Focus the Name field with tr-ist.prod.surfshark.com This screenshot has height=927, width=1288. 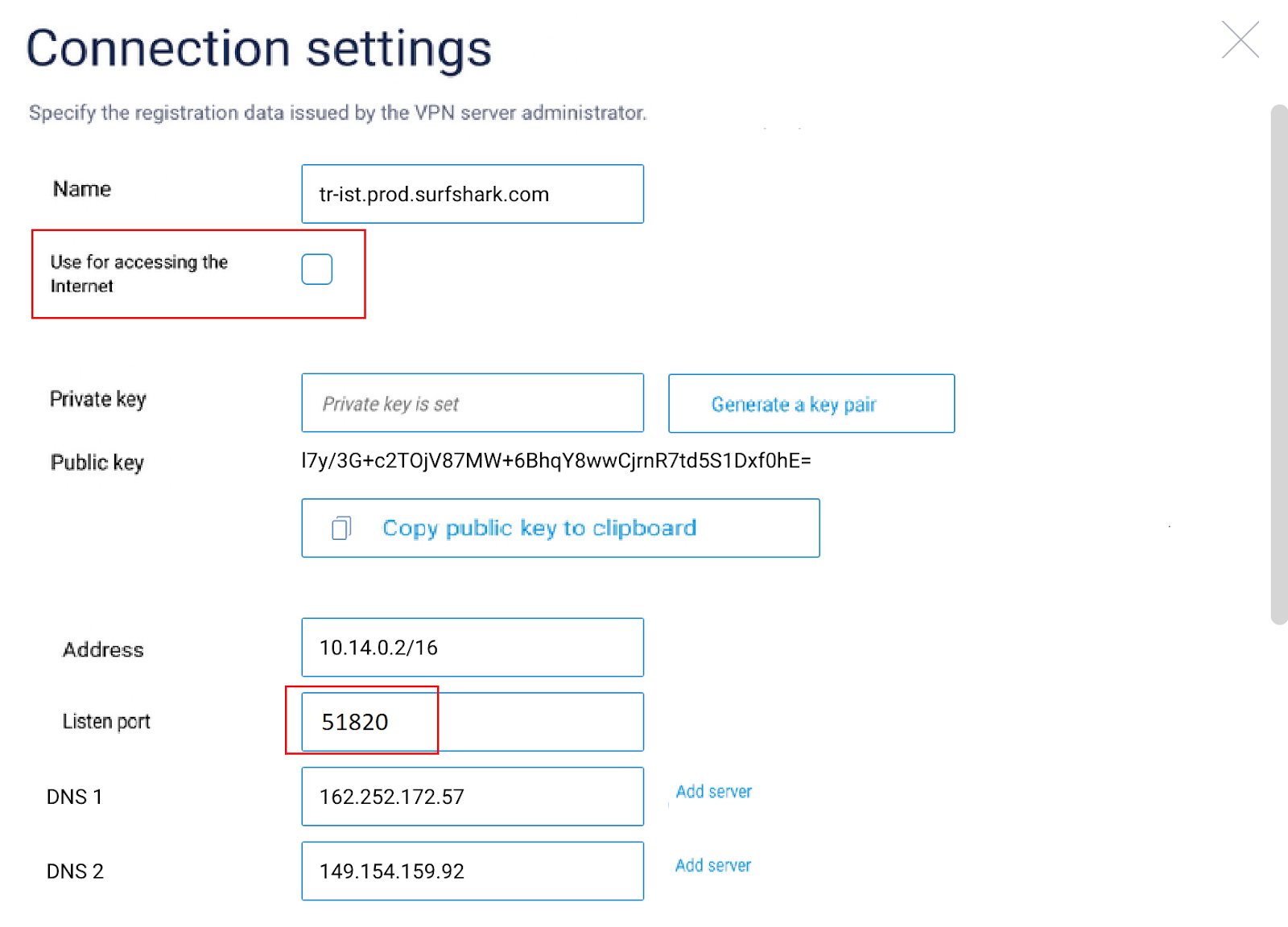click(x=473, y=194)
